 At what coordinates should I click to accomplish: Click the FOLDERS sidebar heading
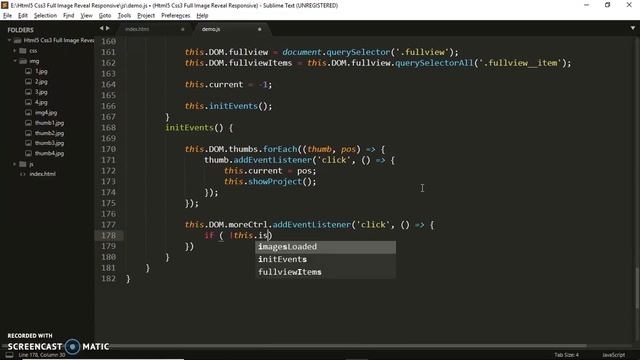click(20, 30)
